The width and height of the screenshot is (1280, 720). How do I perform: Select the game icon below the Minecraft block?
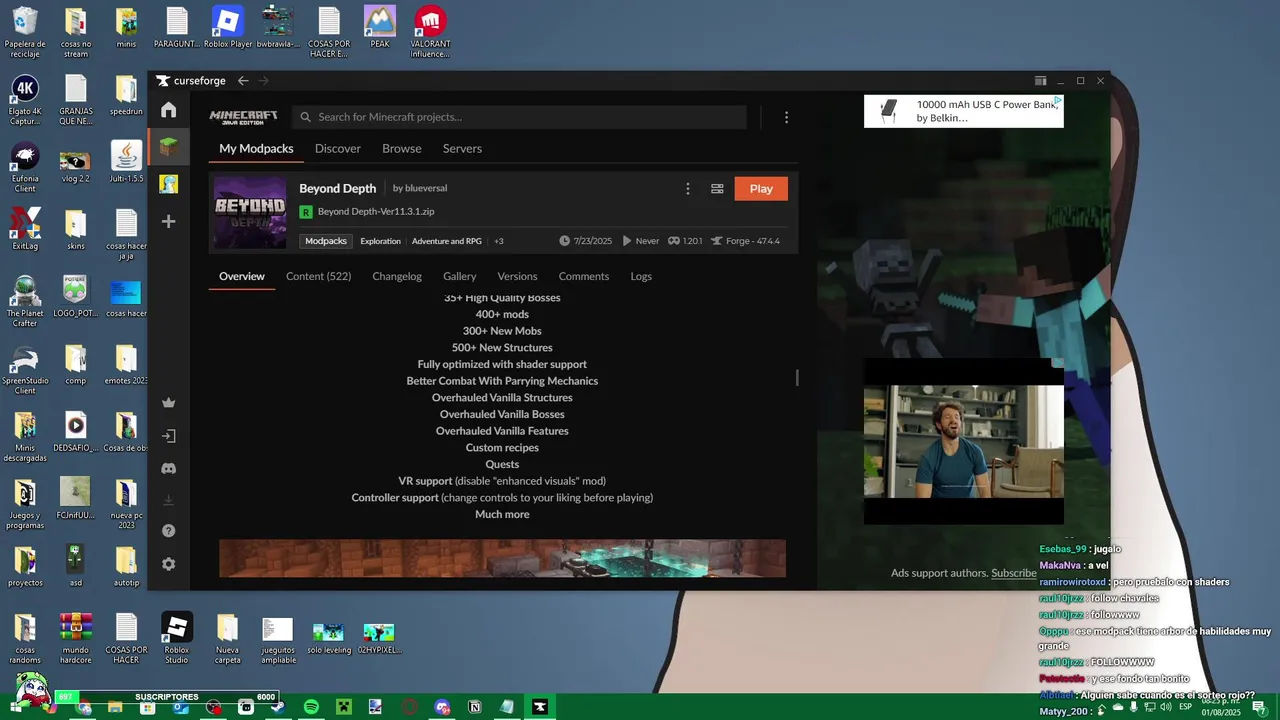(168, 184)
